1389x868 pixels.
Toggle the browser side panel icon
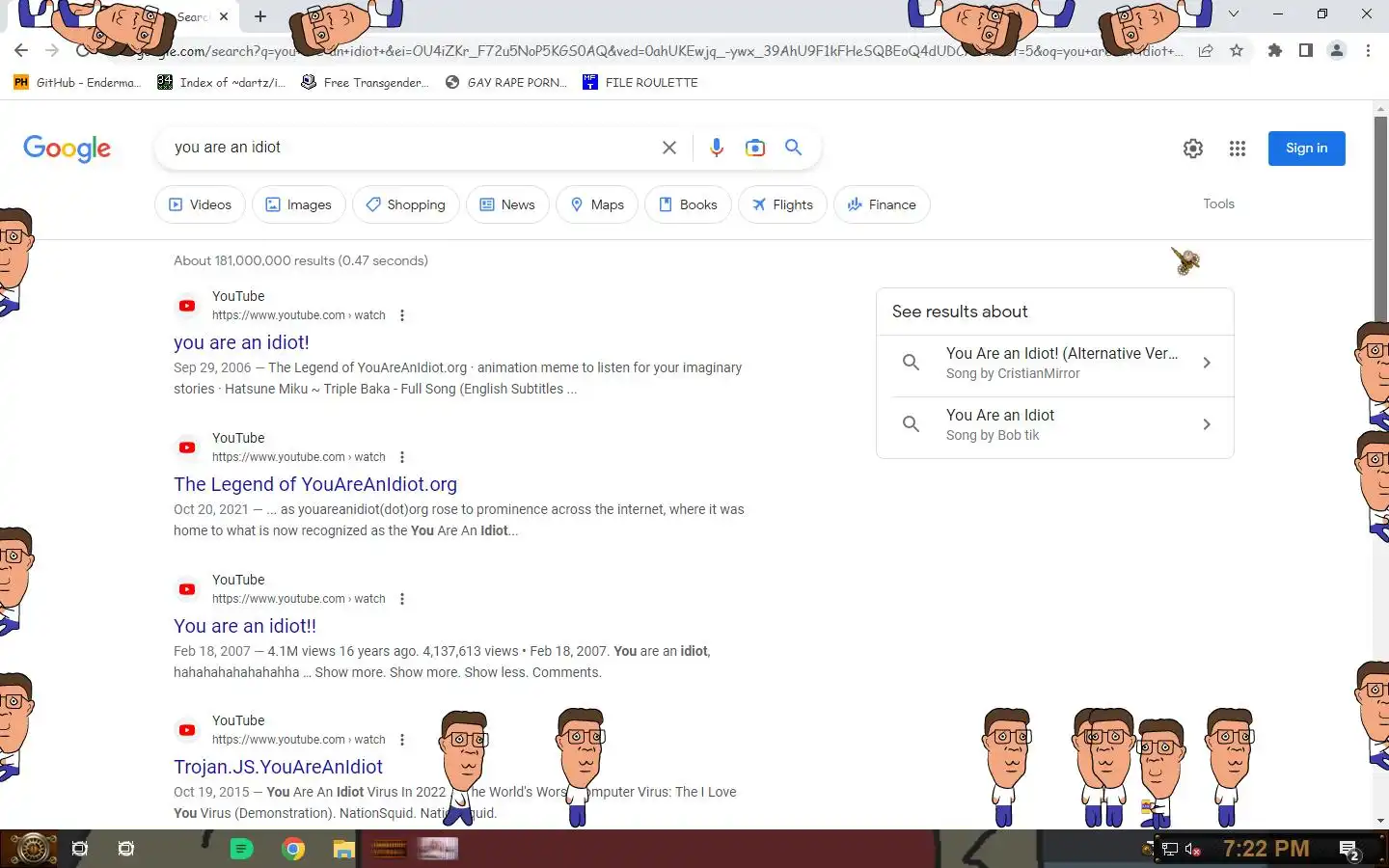[x=1306, y=50]
